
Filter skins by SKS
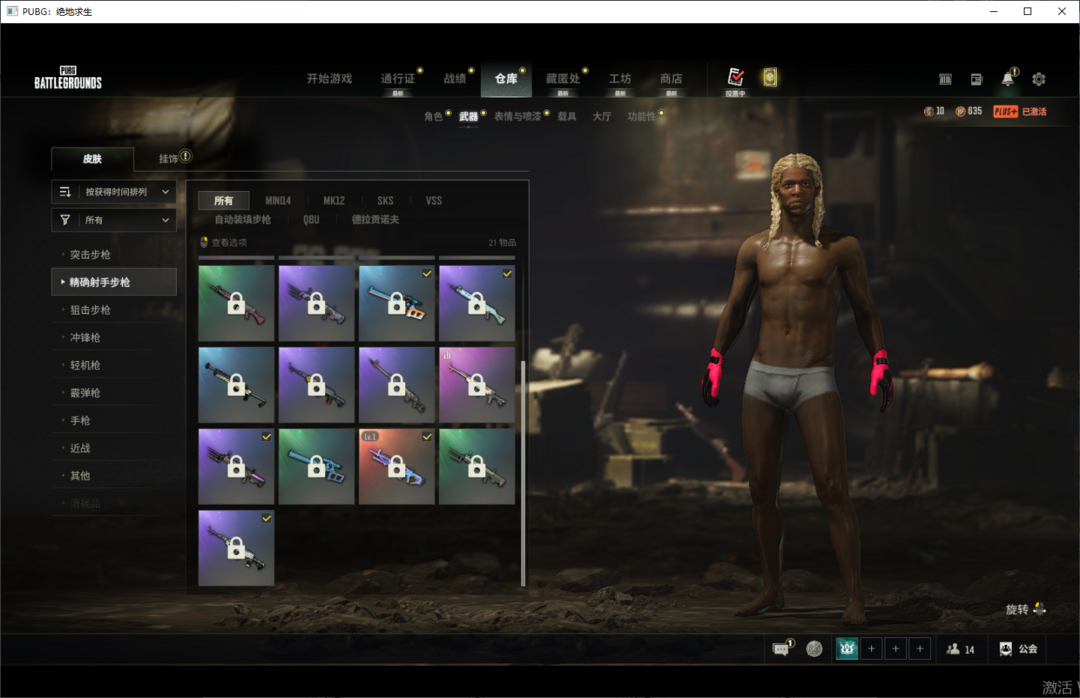385,201
